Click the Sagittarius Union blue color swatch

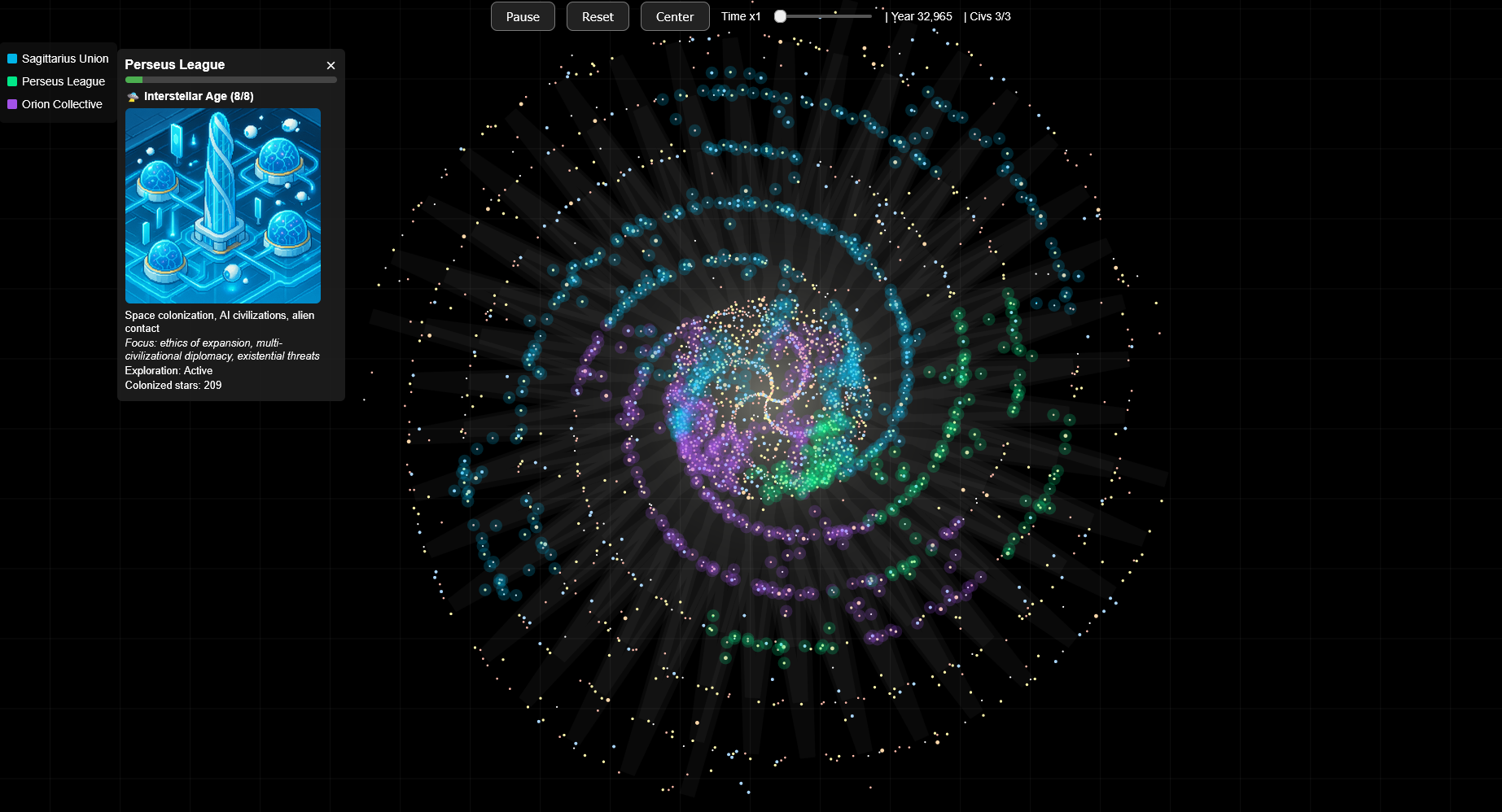12,59
